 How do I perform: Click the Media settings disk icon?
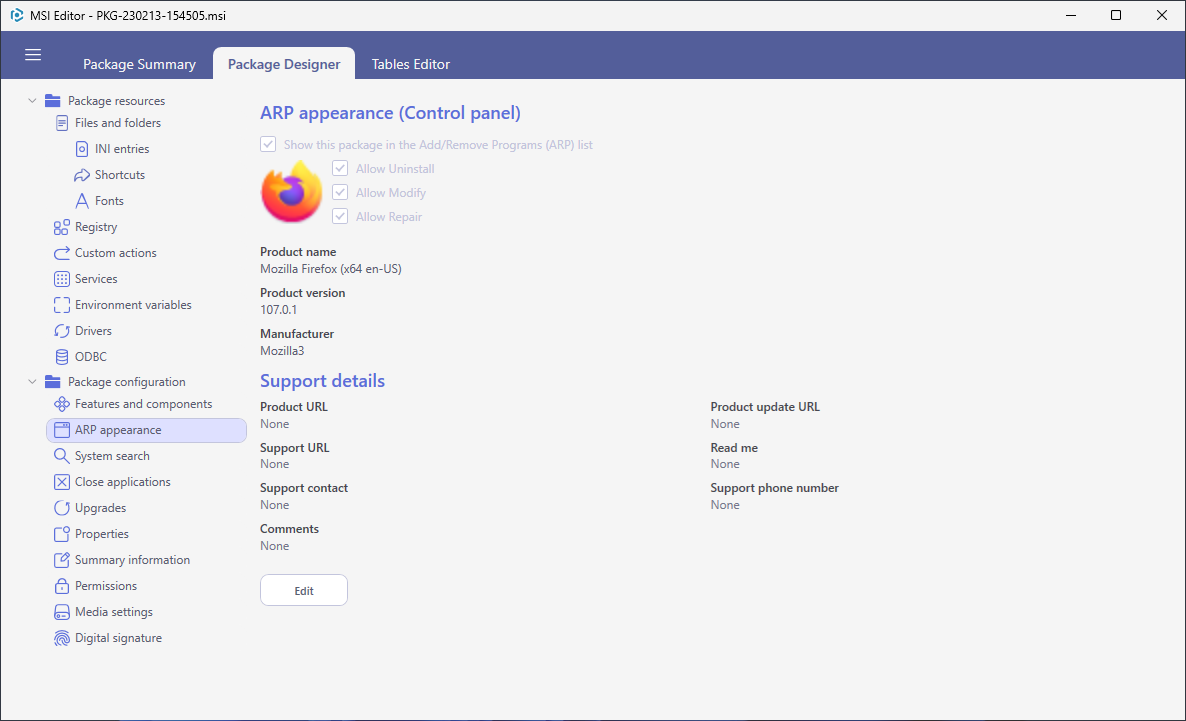61,612
